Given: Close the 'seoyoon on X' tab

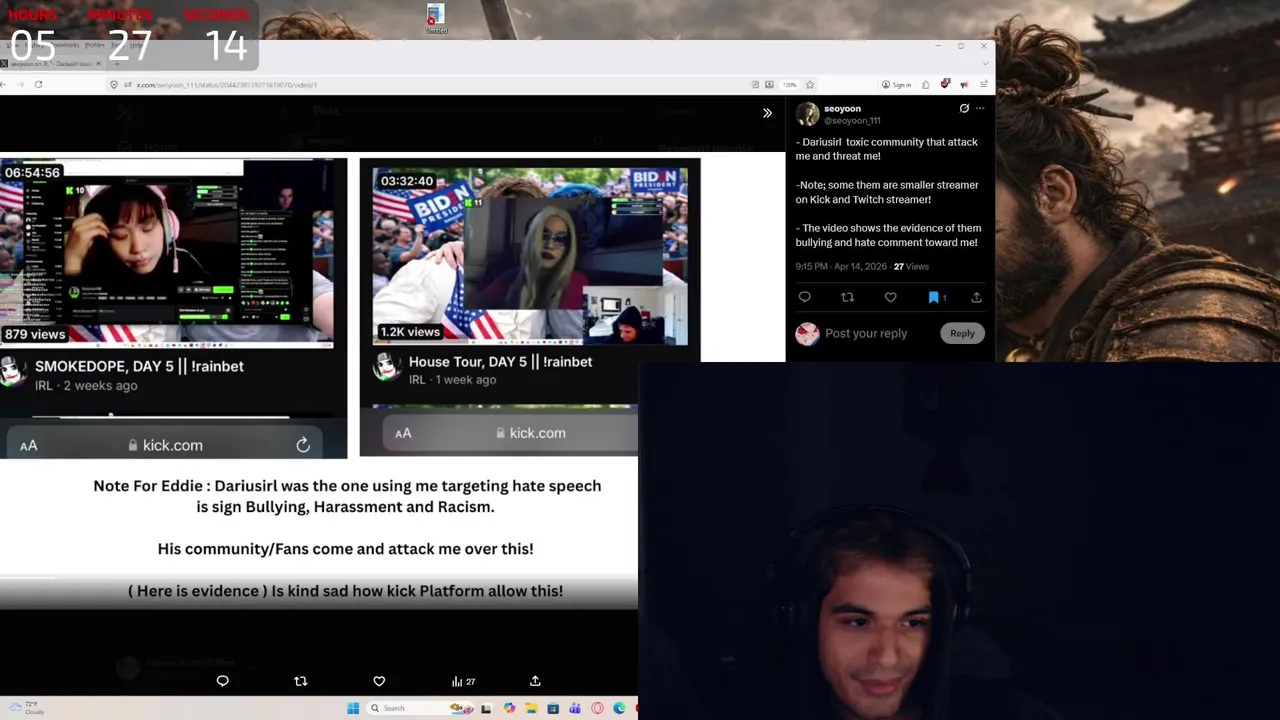Looking at the screenshot, I should point(98,64).
